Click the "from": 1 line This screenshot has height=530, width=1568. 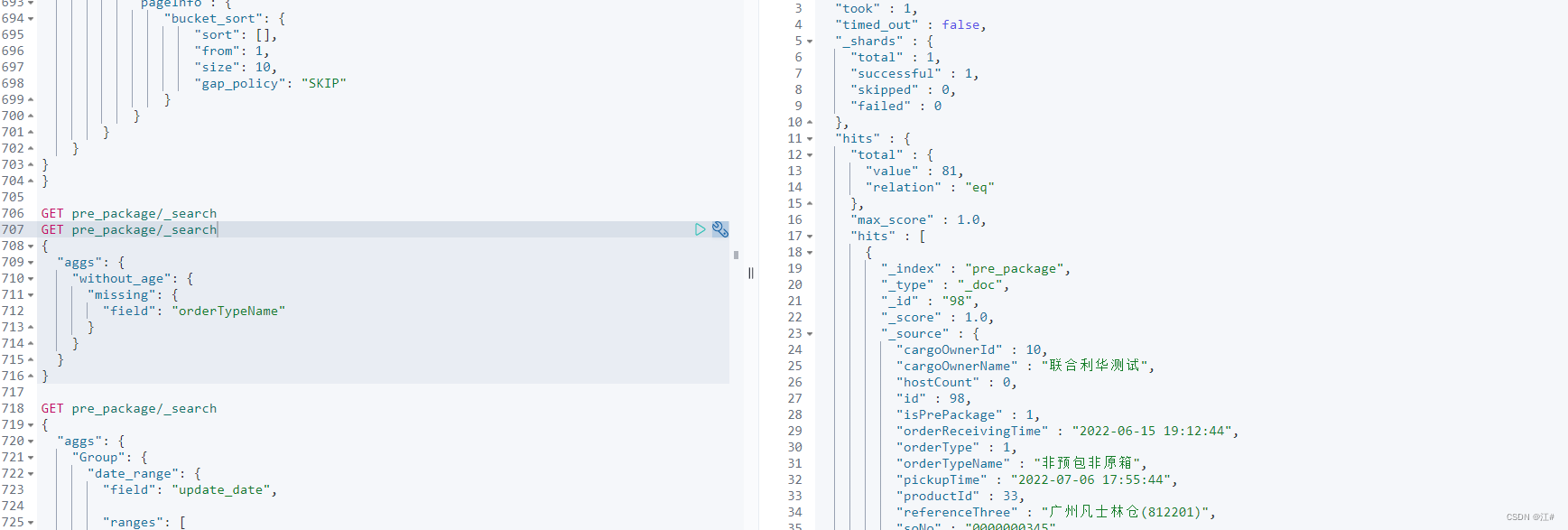[x=232, y=51]
